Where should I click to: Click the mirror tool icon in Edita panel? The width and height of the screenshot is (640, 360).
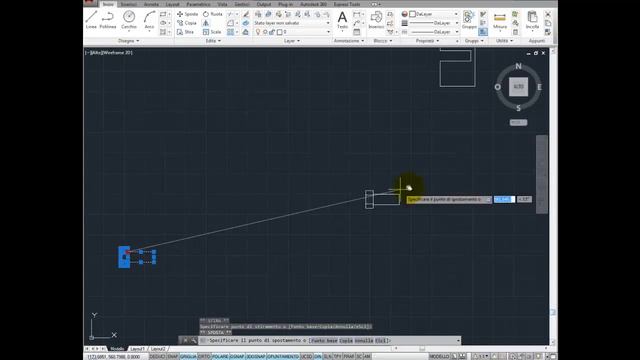206,23
